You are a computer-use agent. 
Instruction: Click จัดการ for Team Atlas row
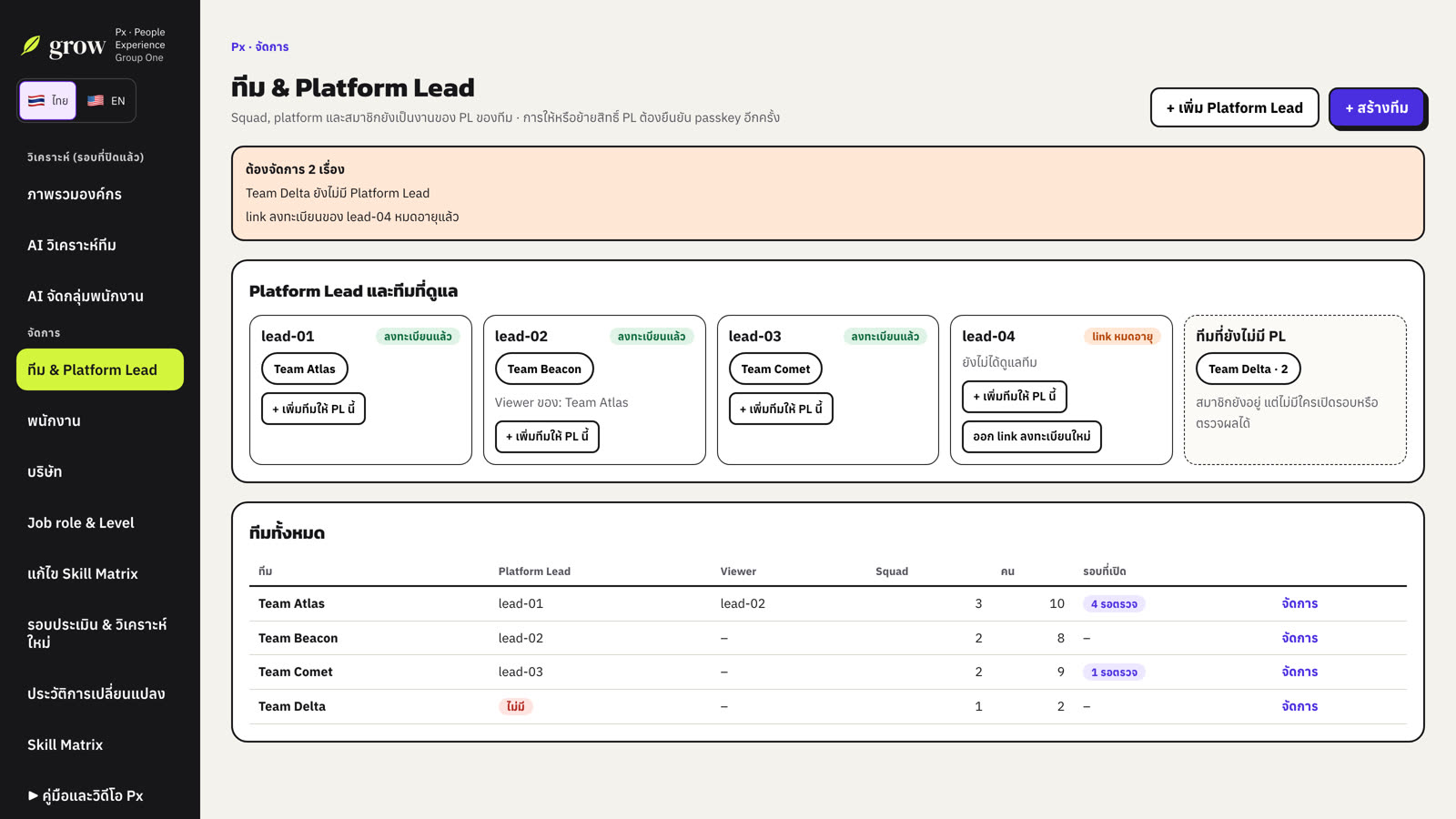(1299, 603)
